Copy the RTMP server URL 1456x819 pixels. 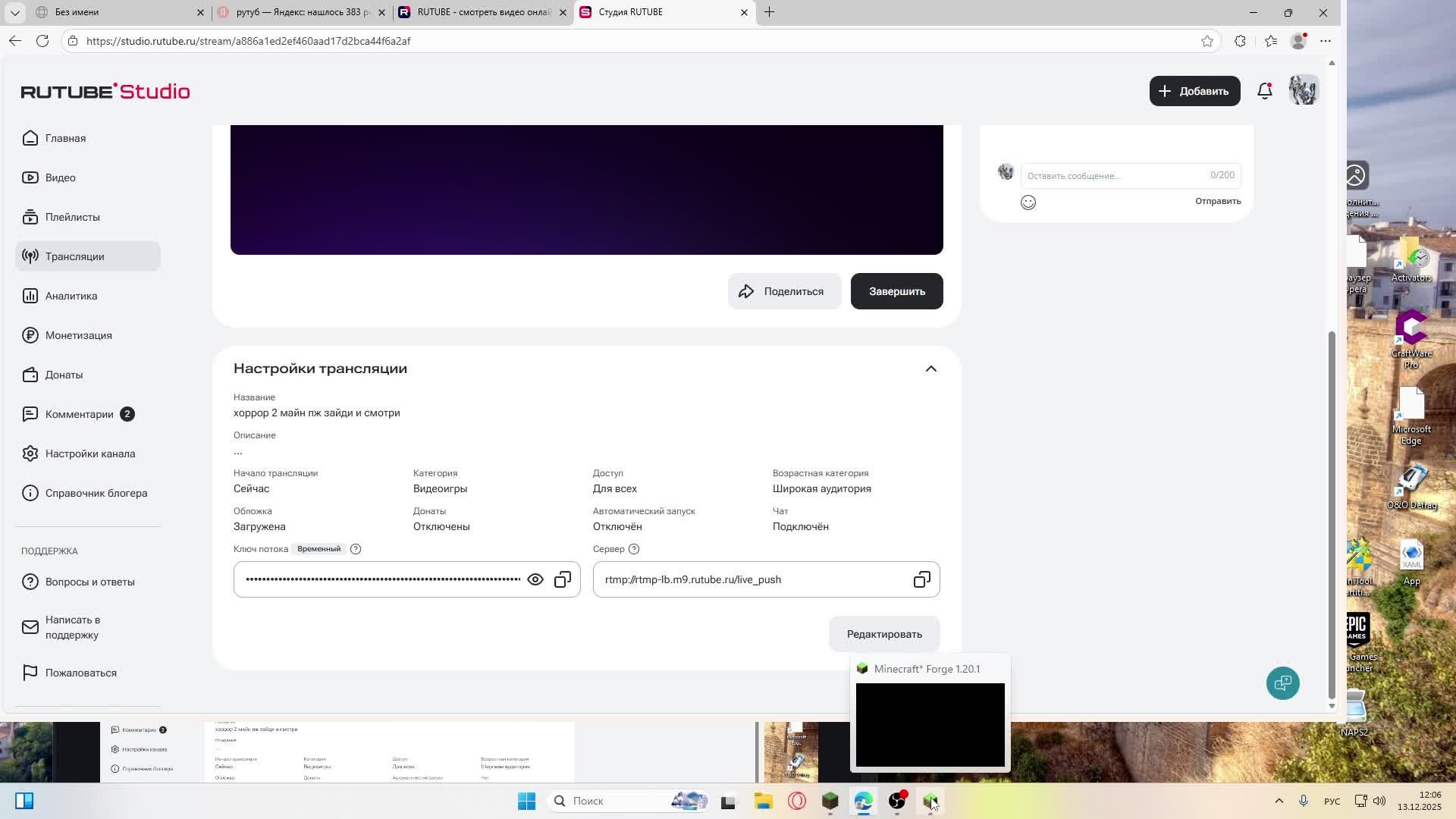[x=921, y=580]
